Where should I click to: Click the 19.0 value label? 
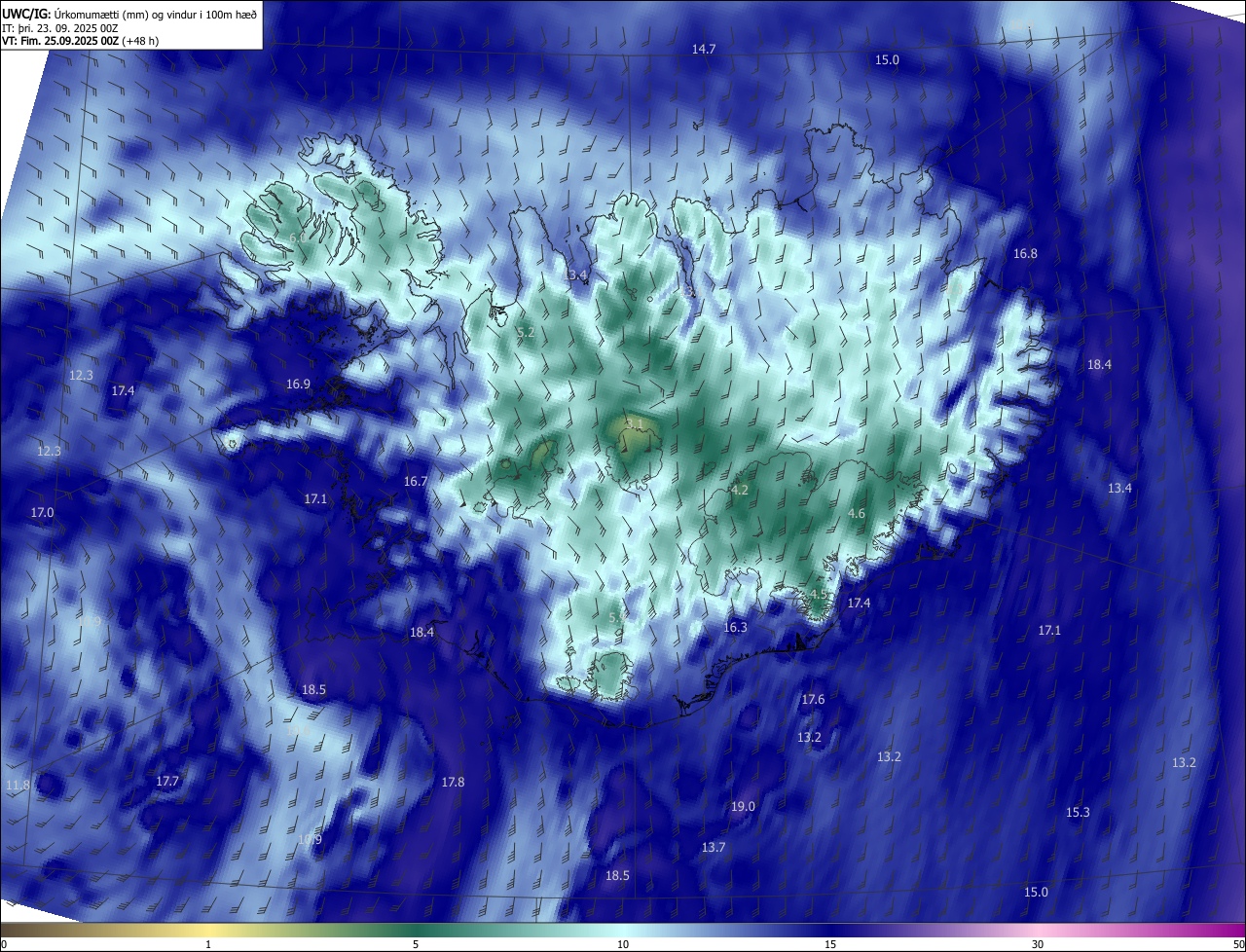(743, 806)
